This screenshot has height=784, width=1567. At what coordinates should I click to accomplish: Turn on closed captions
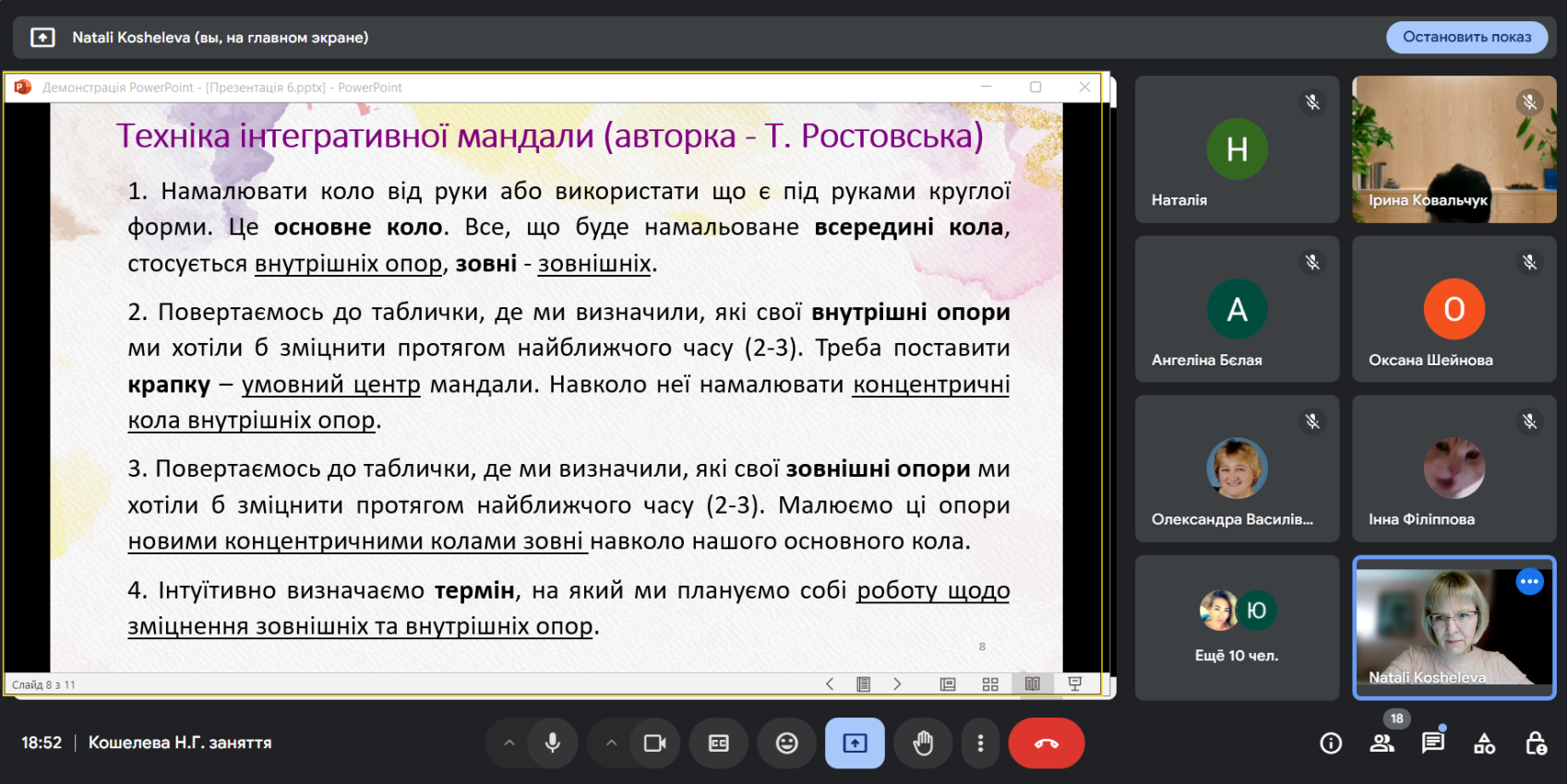[x=719, y=743]
